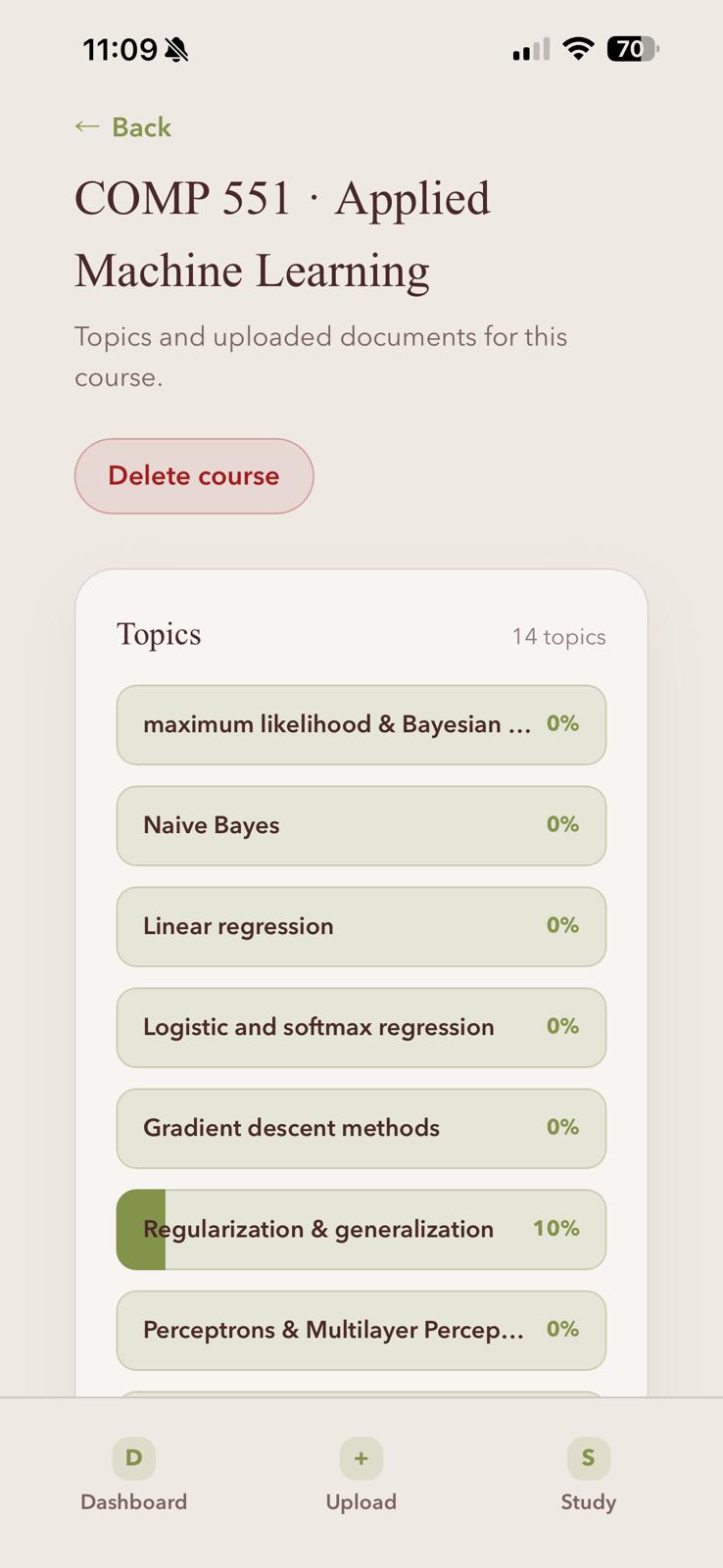Tap the cellular signal bars icon
Image resolution: width=723 pixels, height=1568 pixels.
531,50
